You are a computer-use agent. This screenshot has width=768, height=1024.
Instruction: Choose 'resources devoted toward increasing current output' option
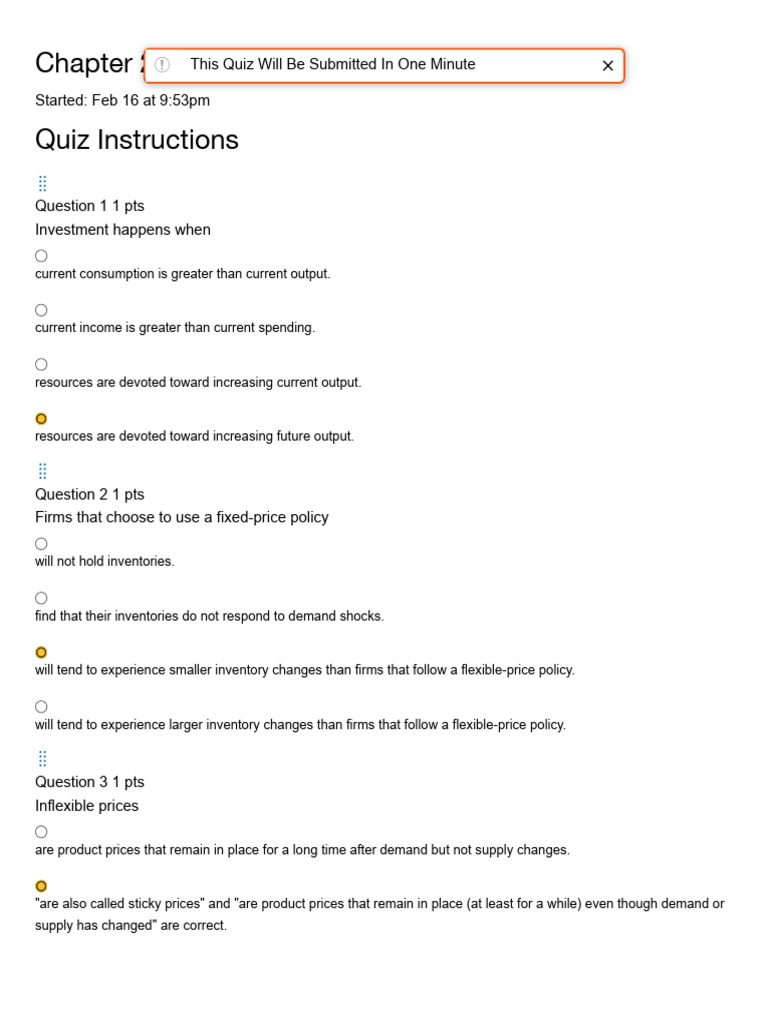(x=41, y=364)
